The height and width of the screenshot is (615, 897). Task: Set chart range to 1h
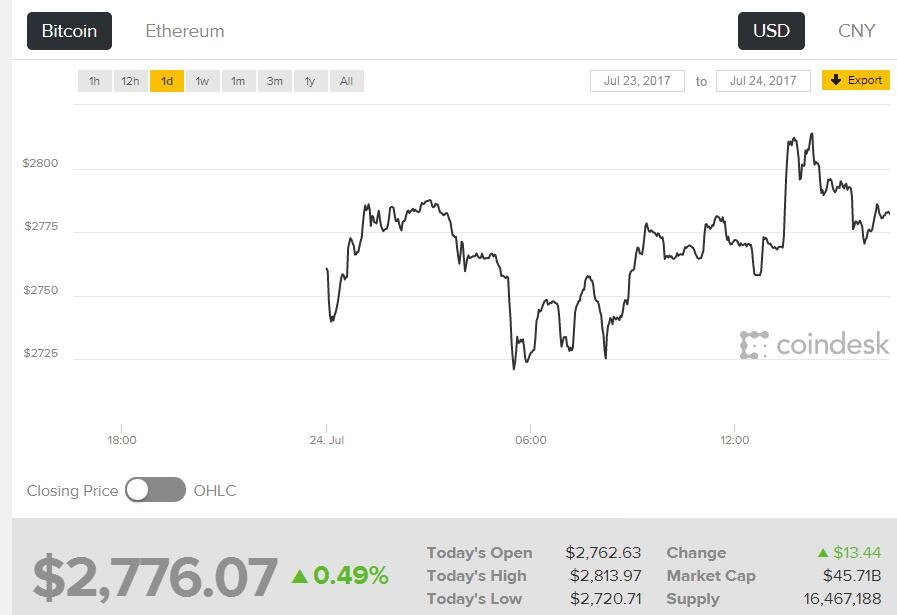[94, 81]
